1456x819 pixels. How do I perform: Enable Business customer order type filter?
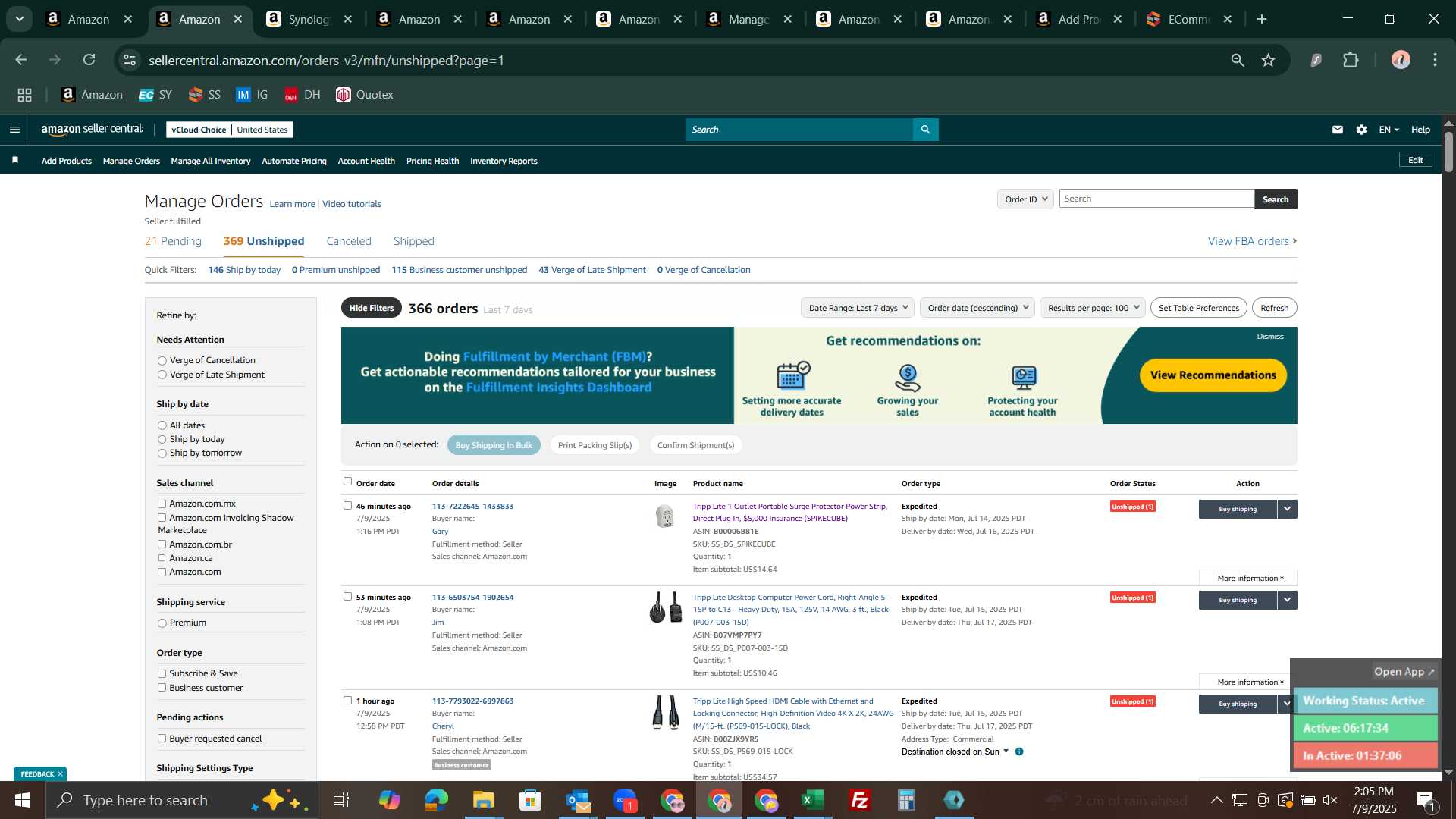click(x=162, y=688)
